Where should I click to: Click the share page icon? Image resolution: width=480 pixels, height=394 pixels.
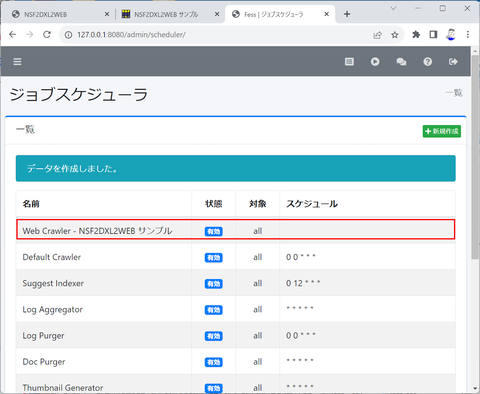(x=377, y=35)
